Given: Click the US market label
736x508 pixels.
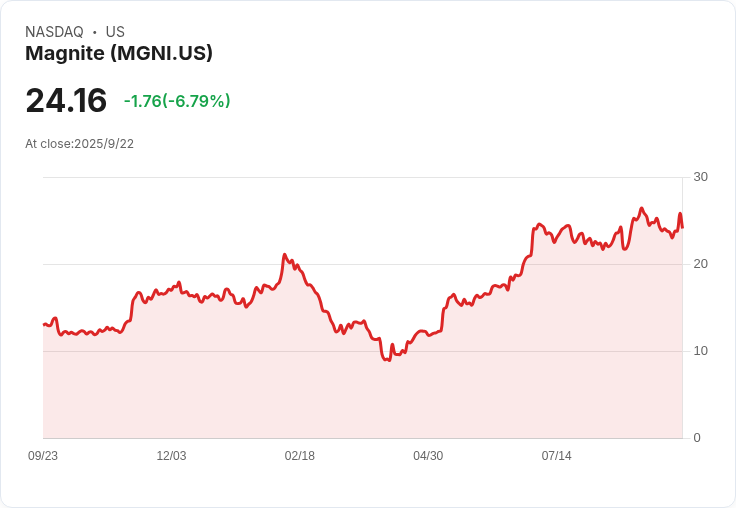Looking at the screenshot, I should 115,31.
